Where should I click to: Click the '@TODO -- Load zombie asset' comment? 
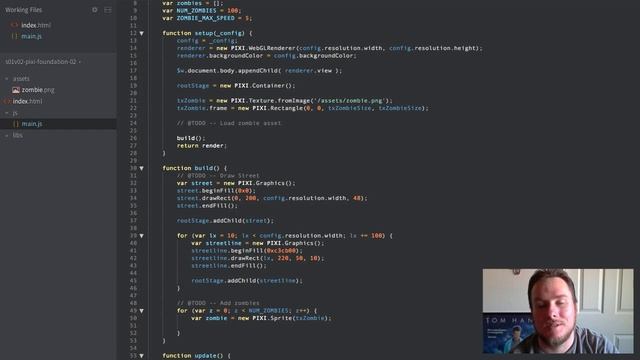[x=229, y=123]
